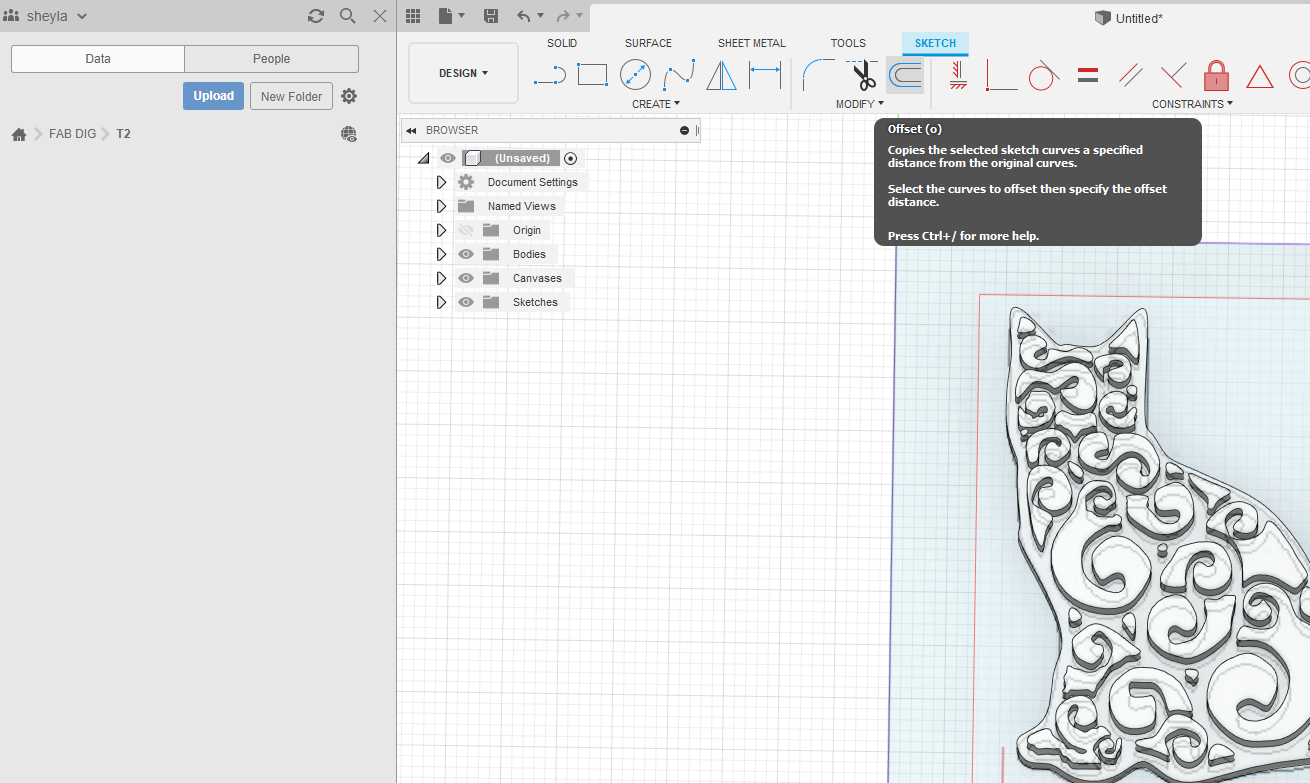Expand the Canvases node
Viewport: 1310px width, 783px height.
click(441, 278)
